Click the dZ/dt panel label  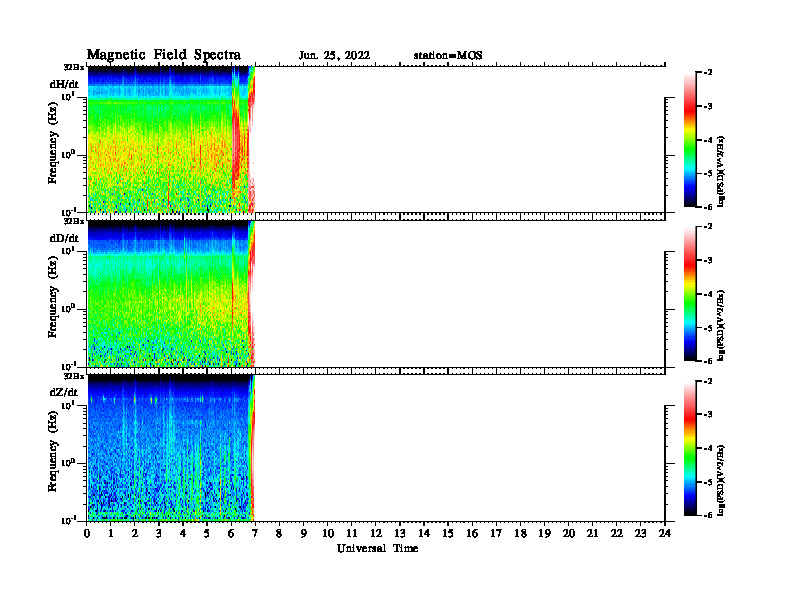coord(64,392)
